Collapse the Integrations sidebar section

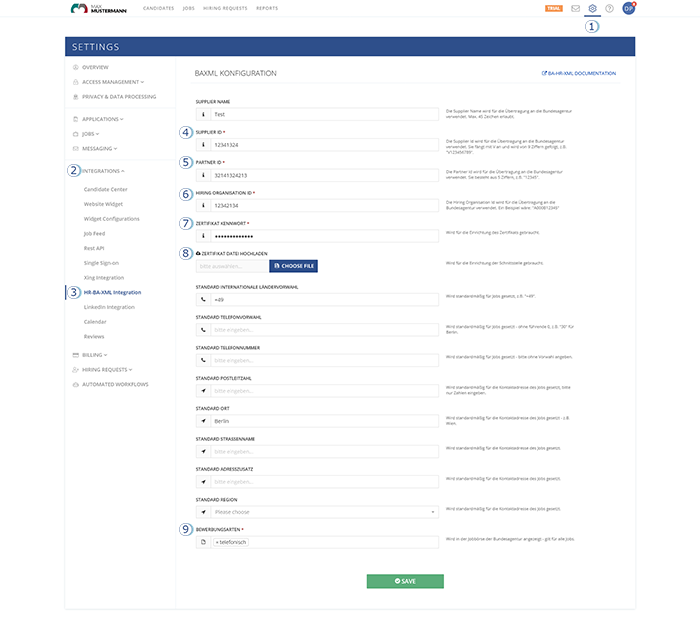(x=103, y=171)
